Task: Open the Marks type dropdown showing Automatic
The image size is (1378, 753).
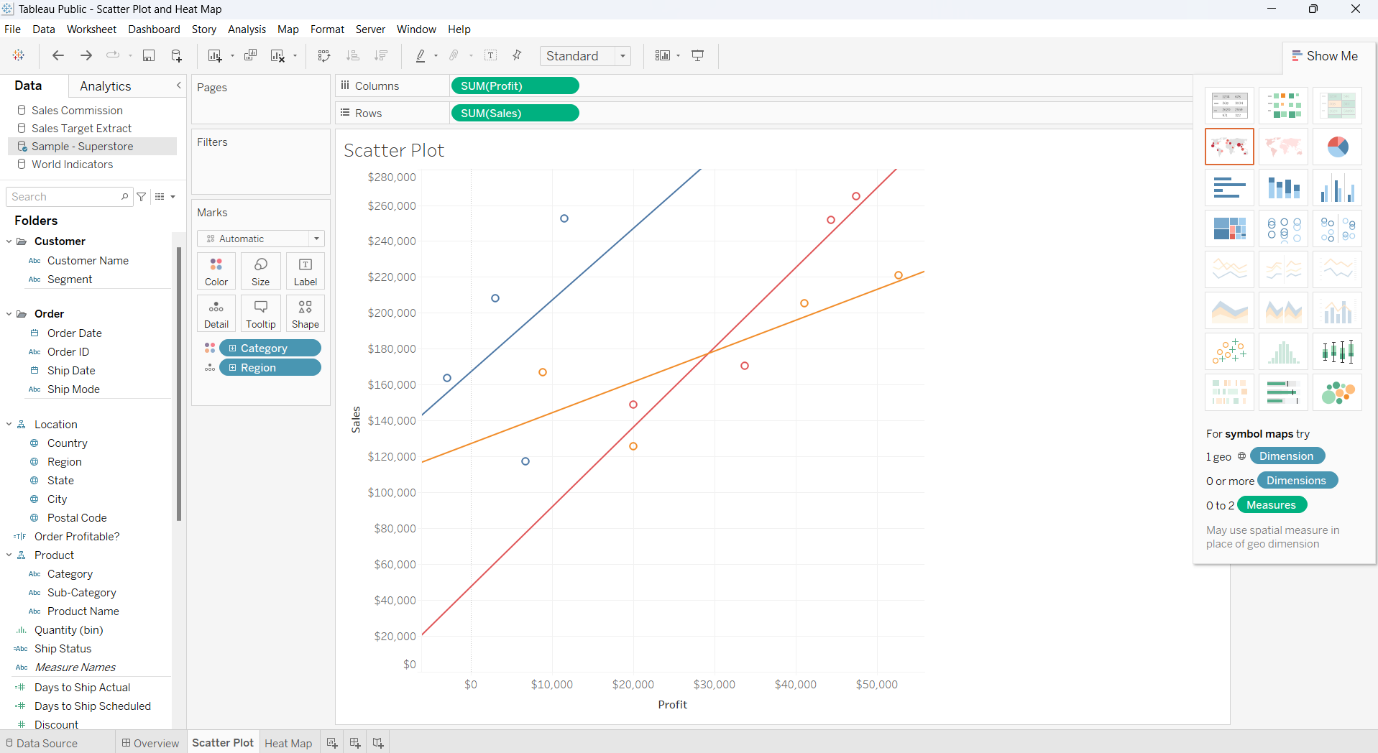Action: pos(260,238)
